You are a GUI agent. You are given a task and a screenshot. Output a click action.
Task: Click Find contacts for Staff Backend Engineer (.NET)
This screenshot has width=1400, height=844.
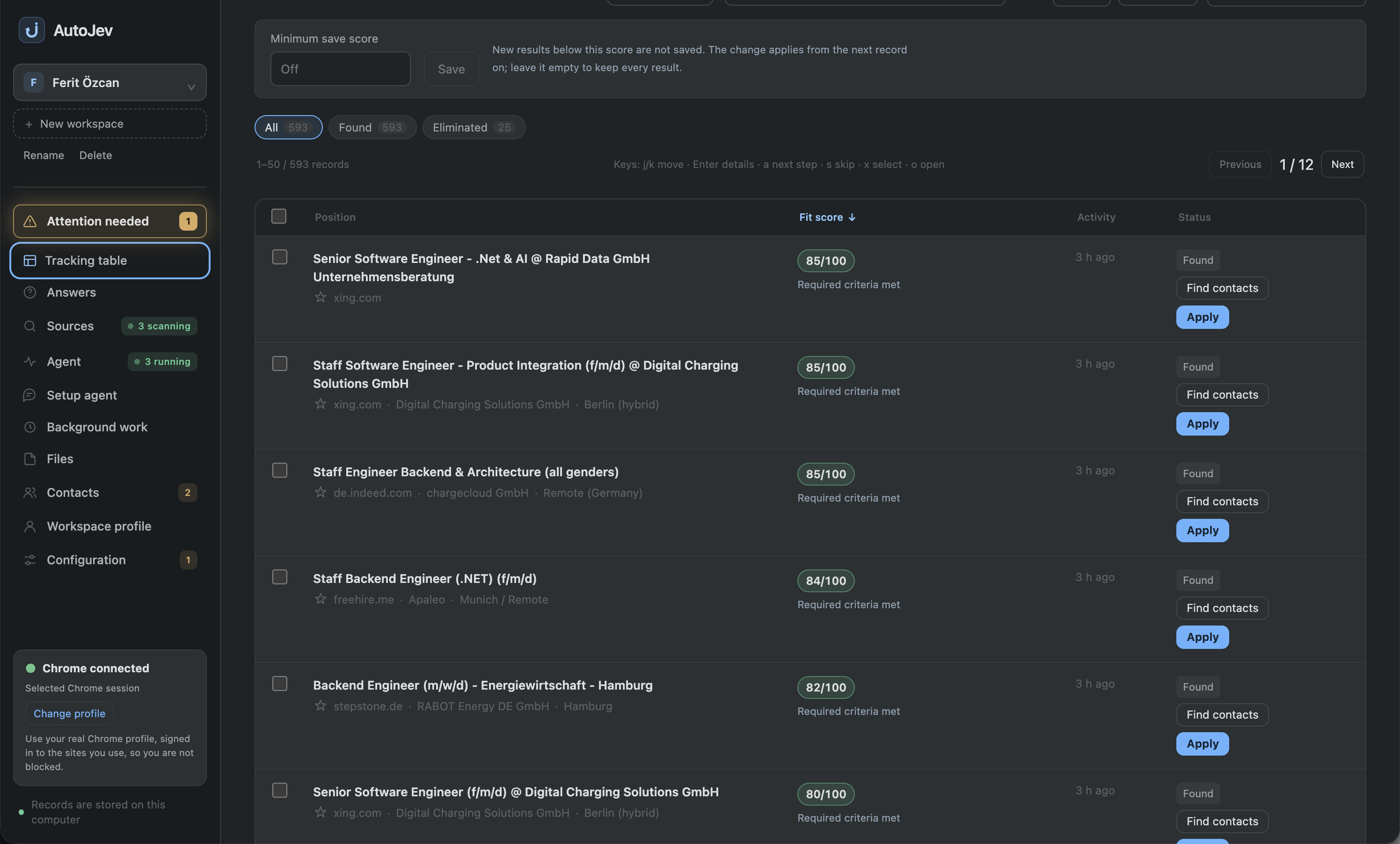1222,608
